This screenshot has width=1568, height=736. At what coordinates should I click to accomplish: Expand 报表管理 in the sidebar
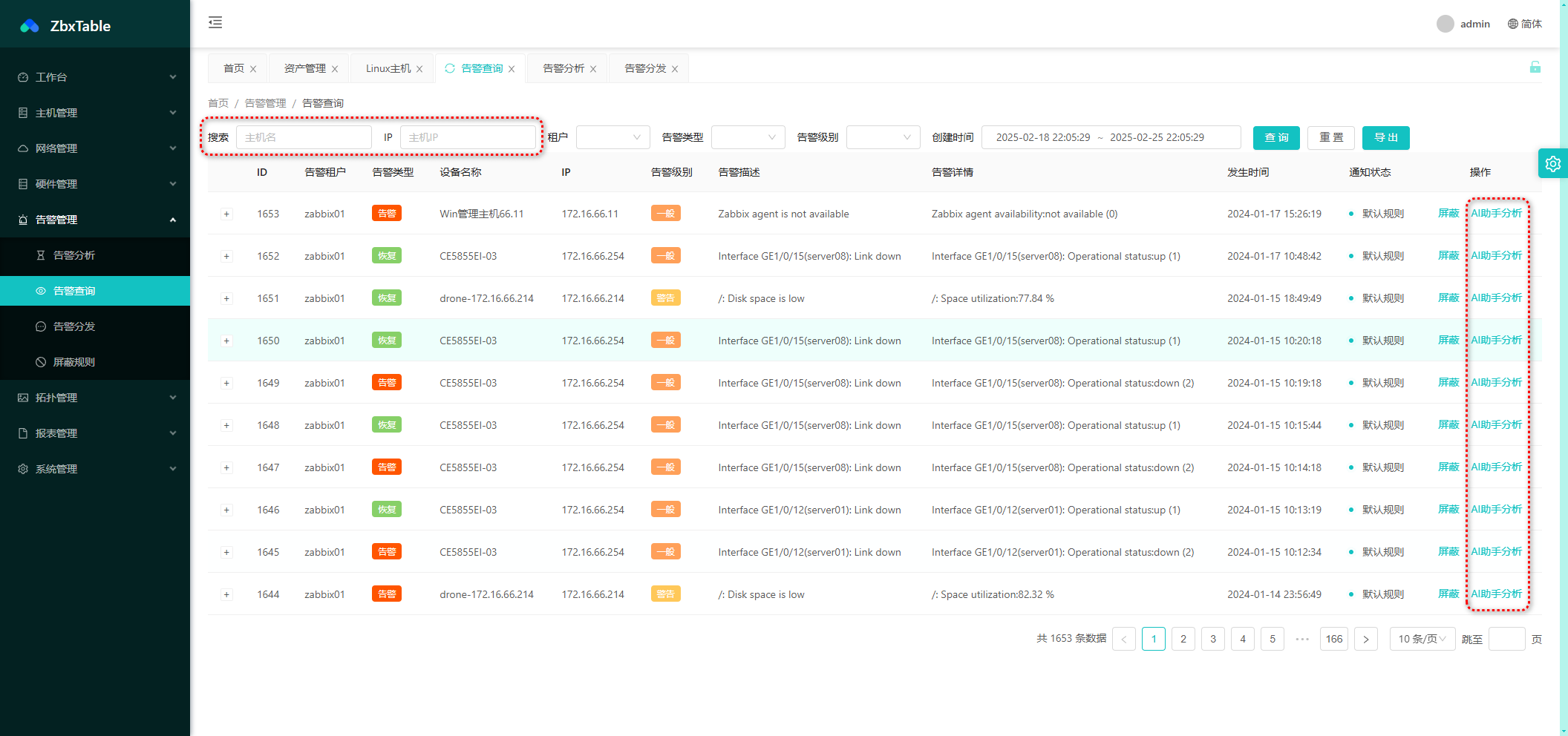click(95, 433)
